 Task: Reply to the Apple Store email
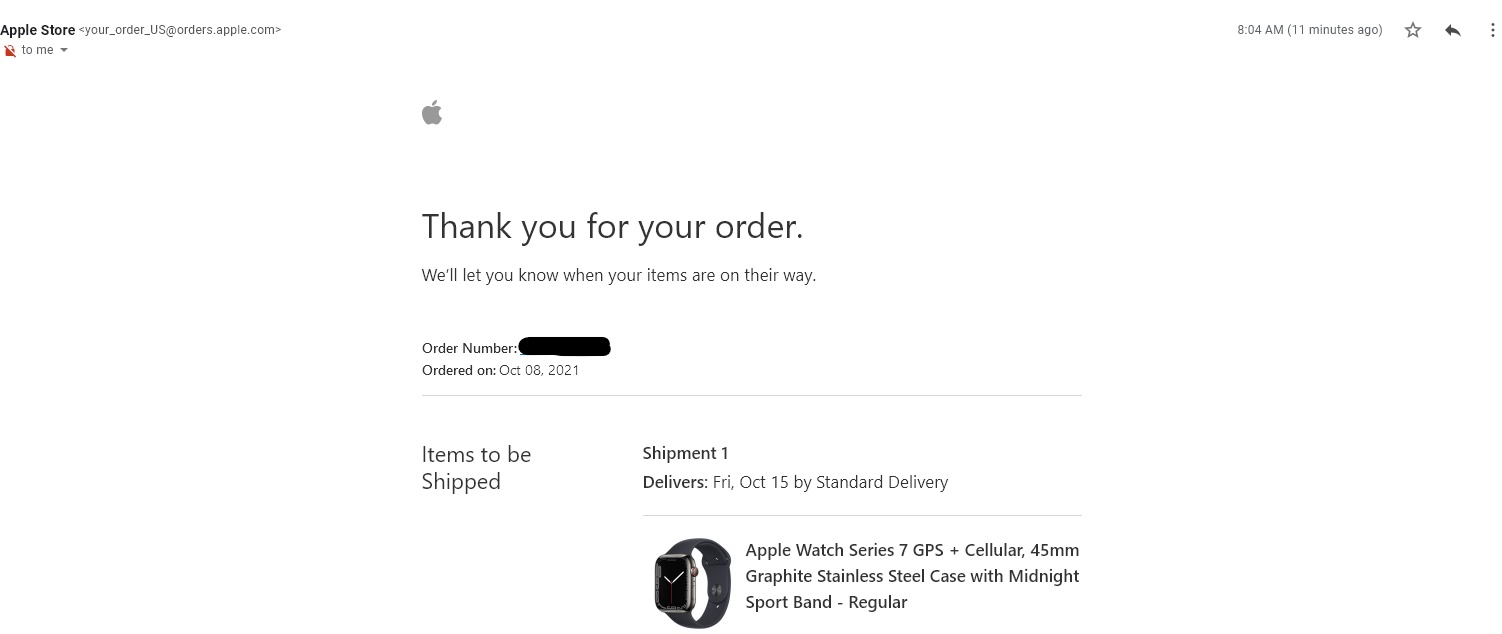click(x=1453, y=30)
